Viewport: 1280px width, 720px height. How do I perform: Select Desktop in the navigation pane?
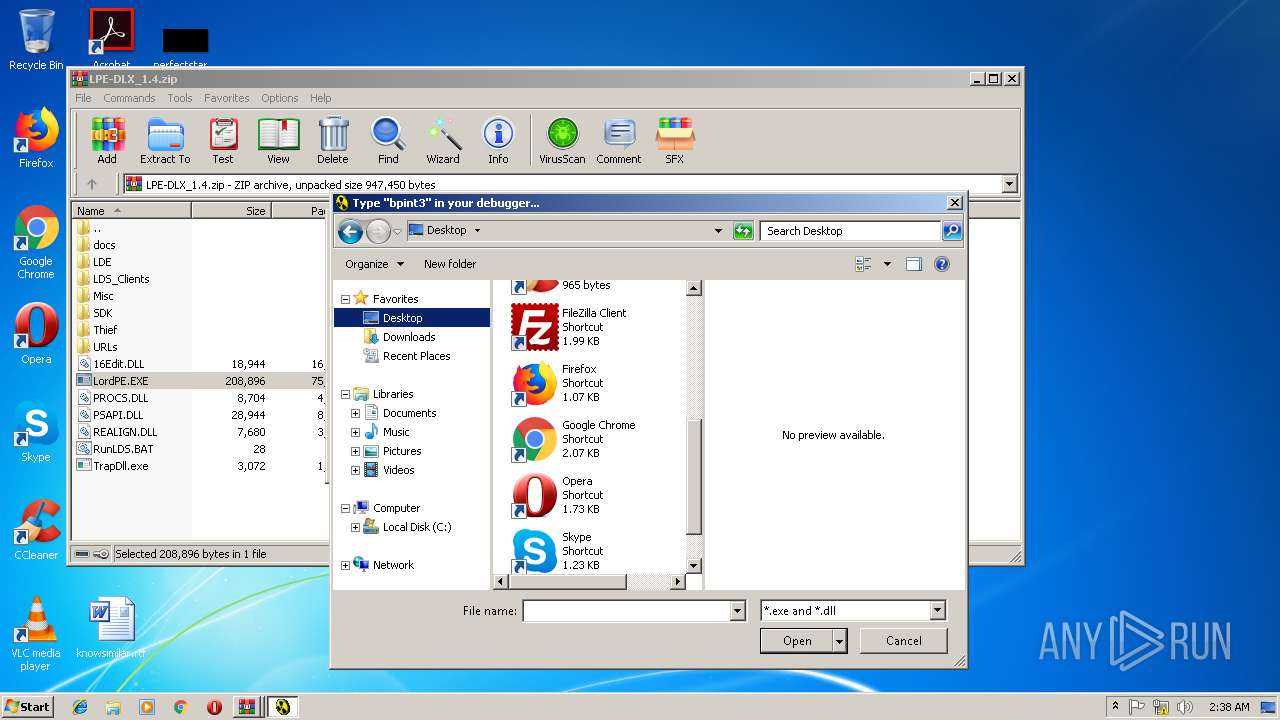pos(403,318)
